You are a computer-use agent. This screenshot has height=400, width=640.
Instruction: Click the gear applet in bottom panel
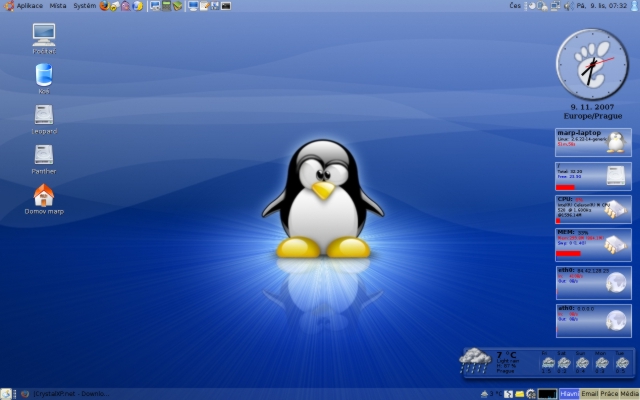pos(531,394)
